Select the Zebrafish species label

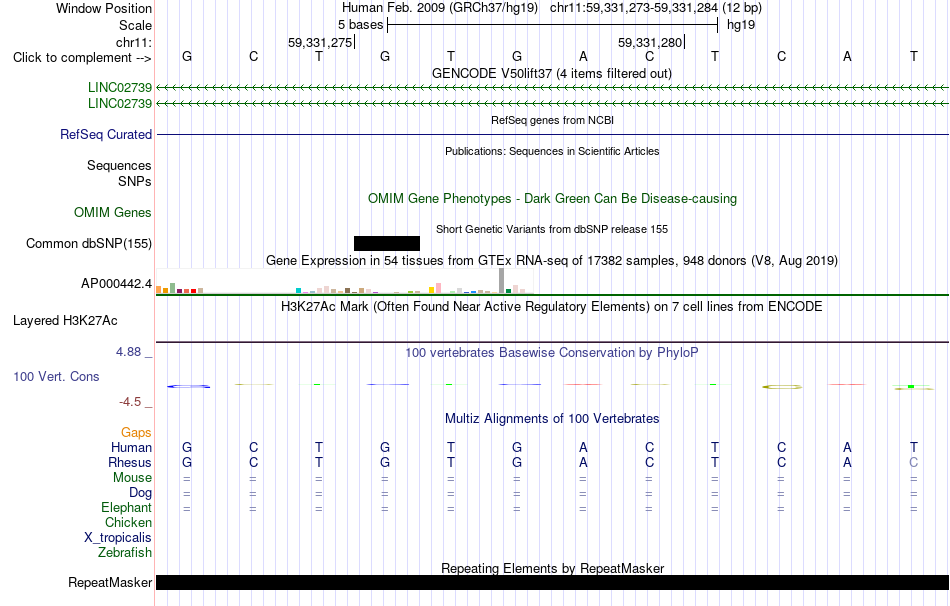125,553
